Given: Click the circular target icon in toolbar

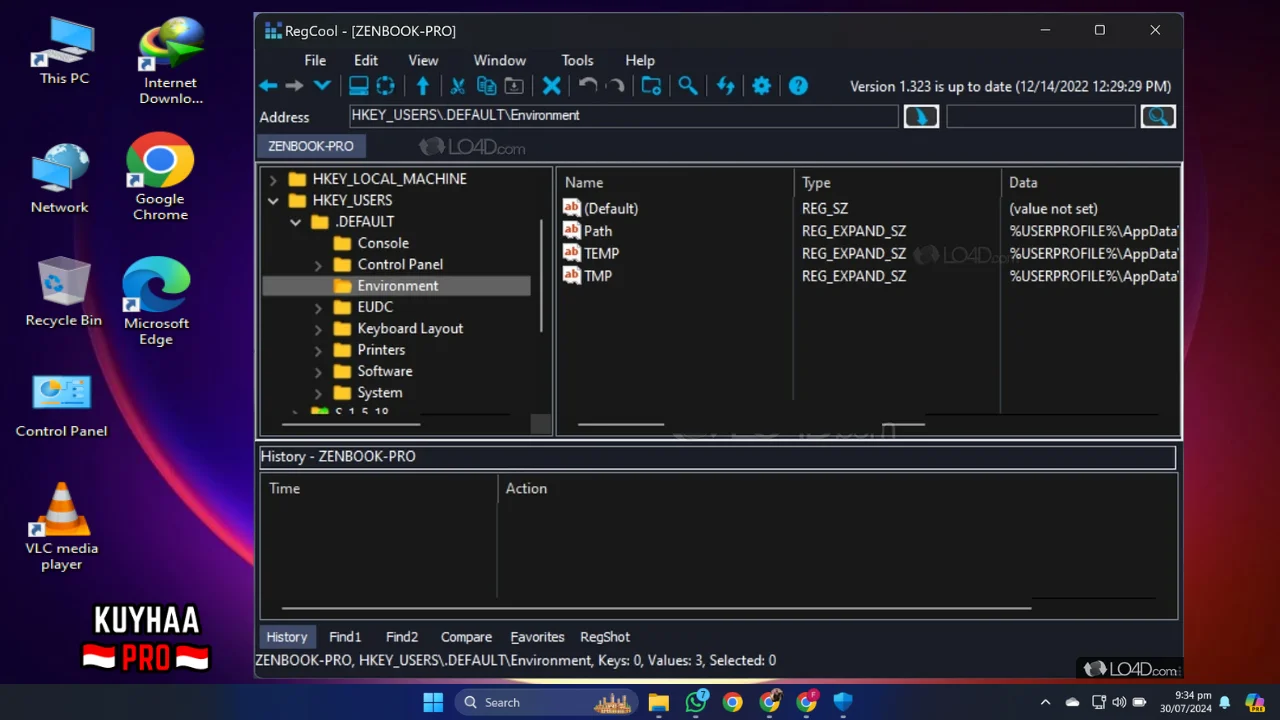Looking at the screenshot, I should (385, 86).
